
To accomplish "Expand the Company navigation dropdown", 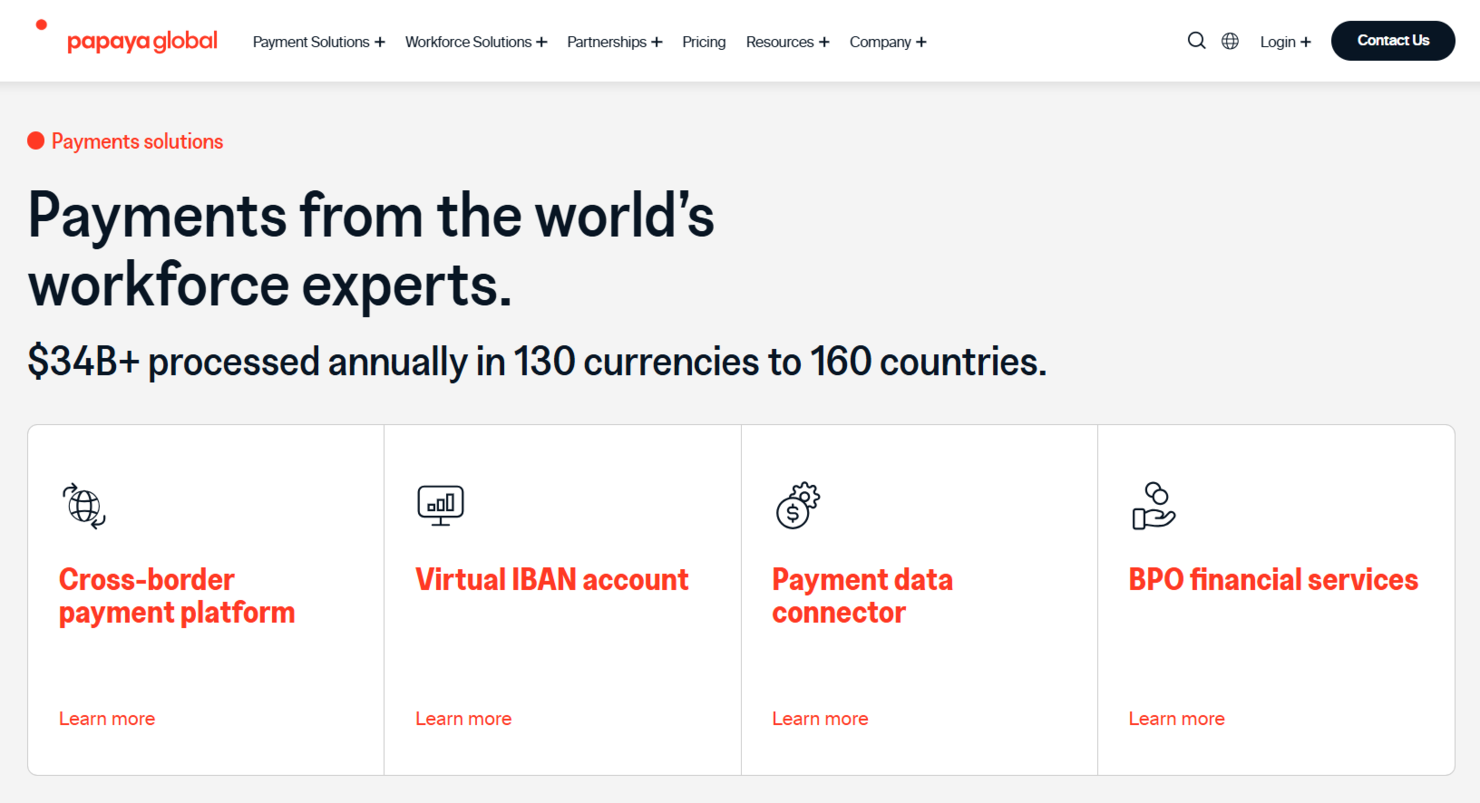I will pyautogui.click(x=887, y=42).
